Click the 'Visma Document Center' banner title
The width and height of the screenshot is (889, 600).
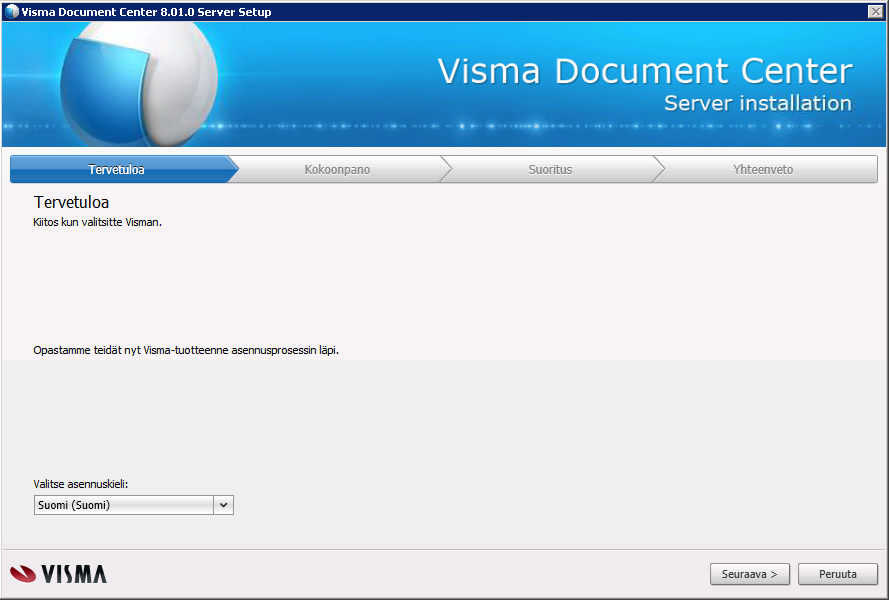(645, 71)
